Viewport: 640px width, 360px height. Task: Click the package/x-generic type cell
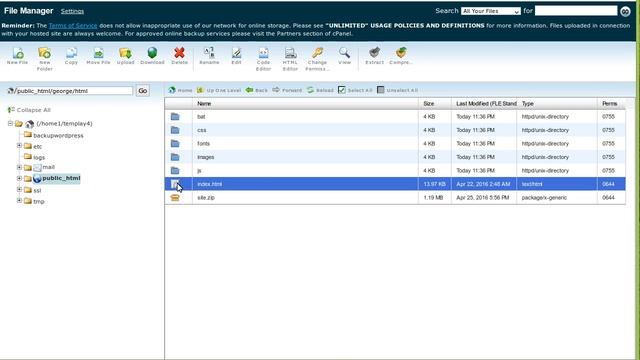point(544,198)
